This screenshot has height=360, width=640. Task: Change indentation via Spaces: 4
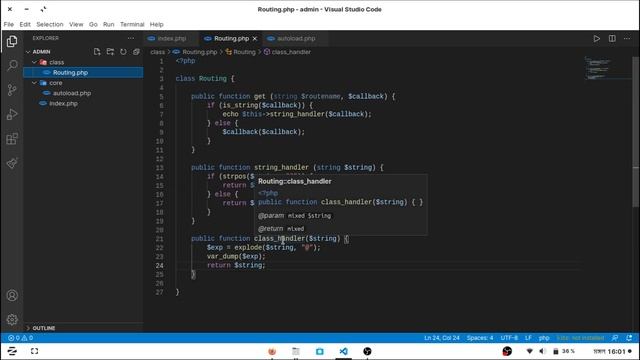tap(480, 338)
